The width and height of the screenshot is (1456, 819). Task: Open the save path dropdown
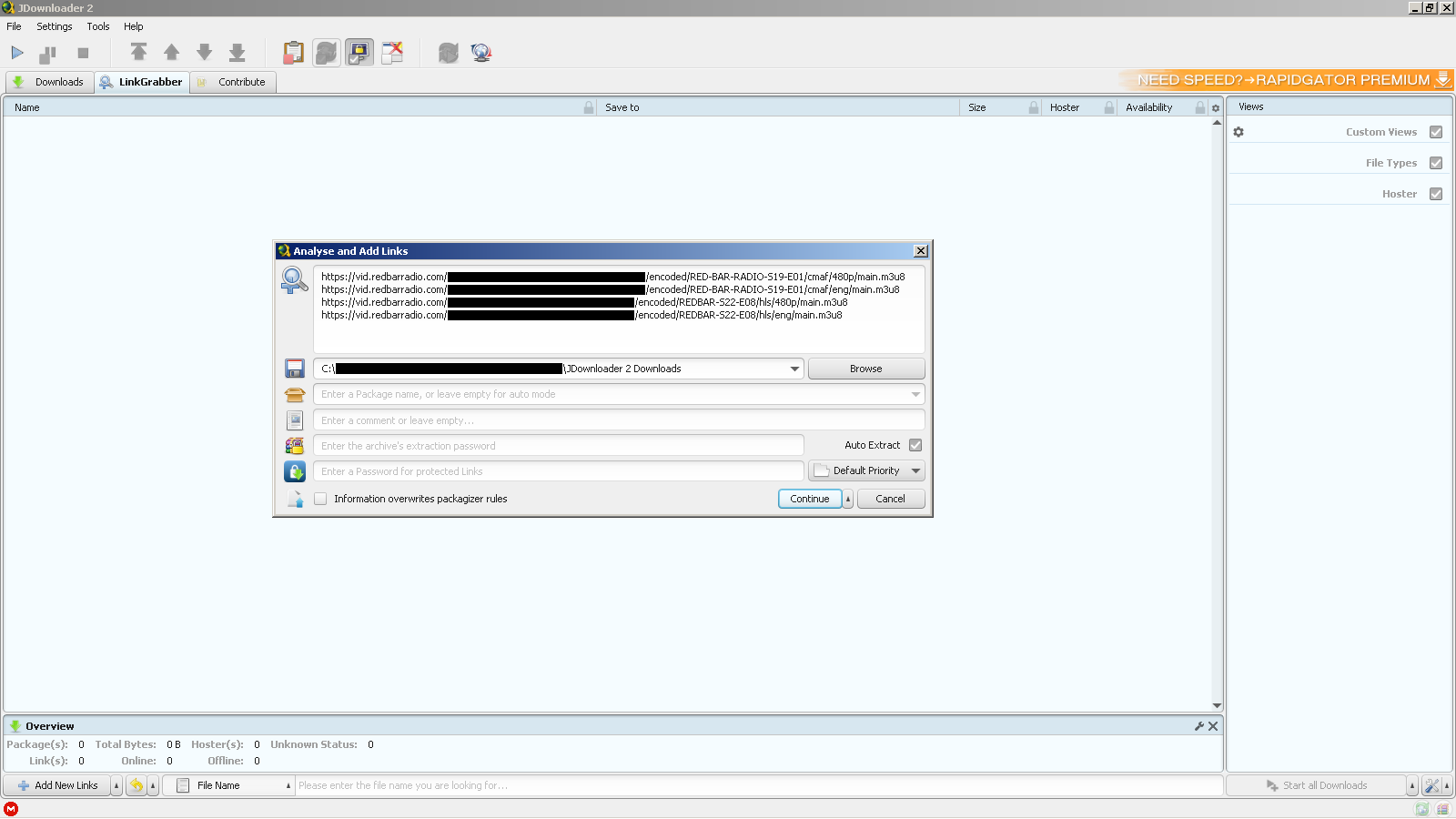794,369
